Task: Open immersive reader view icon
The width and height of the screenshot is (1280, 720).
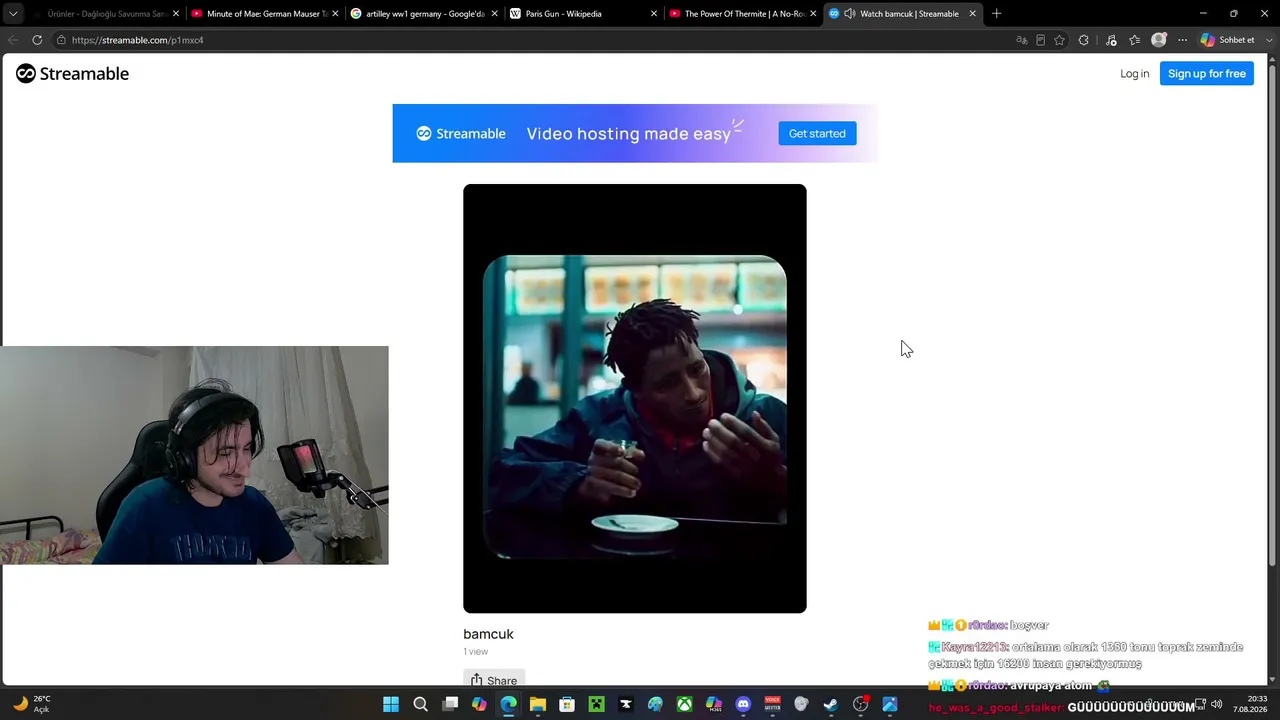Action: (1040, 40)
